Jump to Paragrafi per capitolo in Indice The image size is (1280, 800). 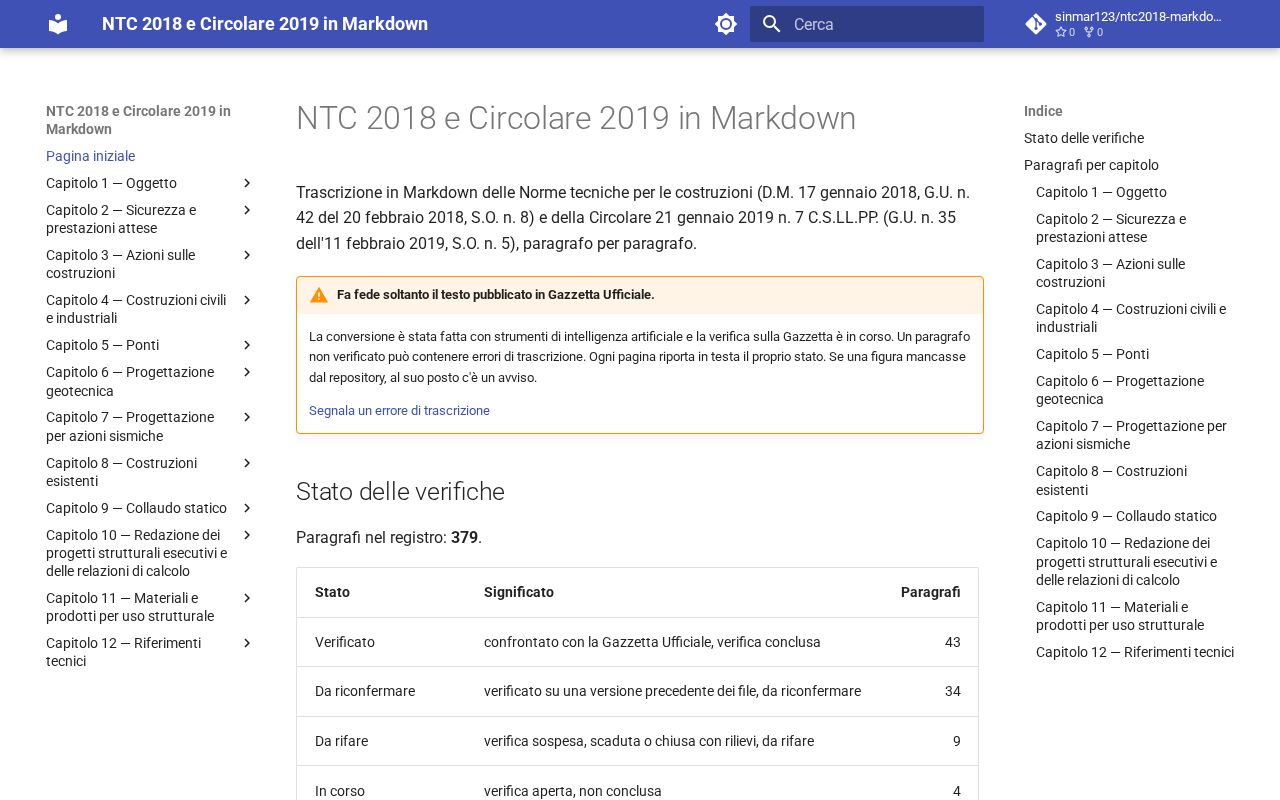point(1091,165)
